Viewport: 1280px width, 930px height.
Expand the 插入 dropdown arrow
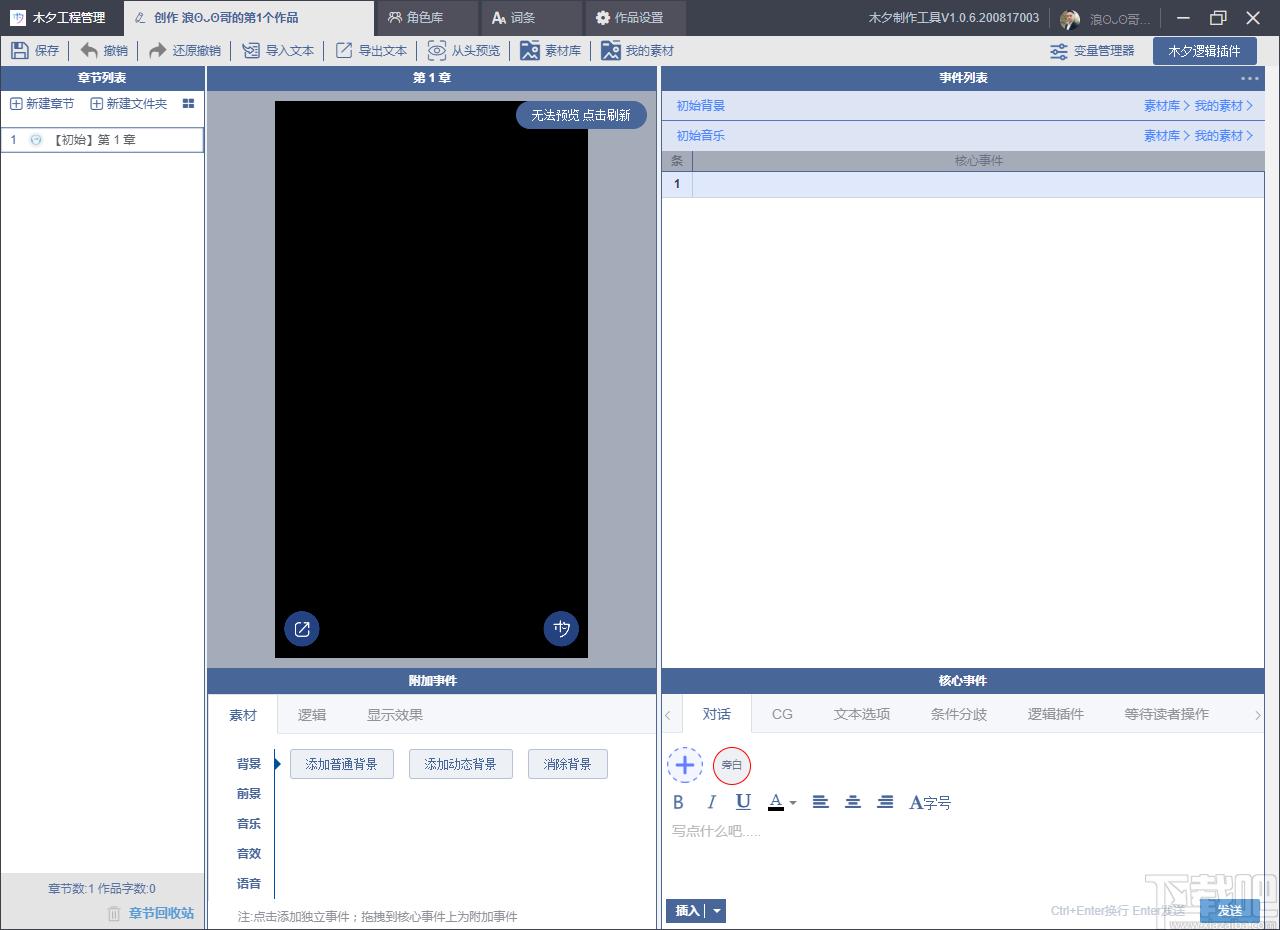pyautogui.click(x=717, y=911)
